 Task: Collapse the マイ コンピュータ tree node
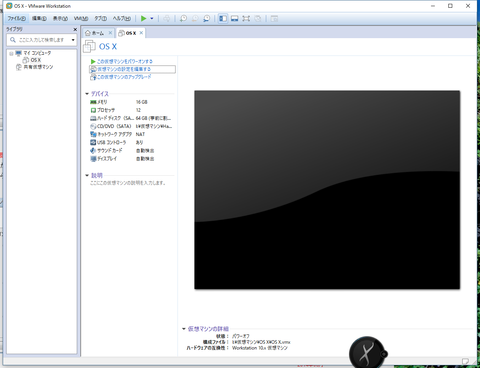coord(11,53)
